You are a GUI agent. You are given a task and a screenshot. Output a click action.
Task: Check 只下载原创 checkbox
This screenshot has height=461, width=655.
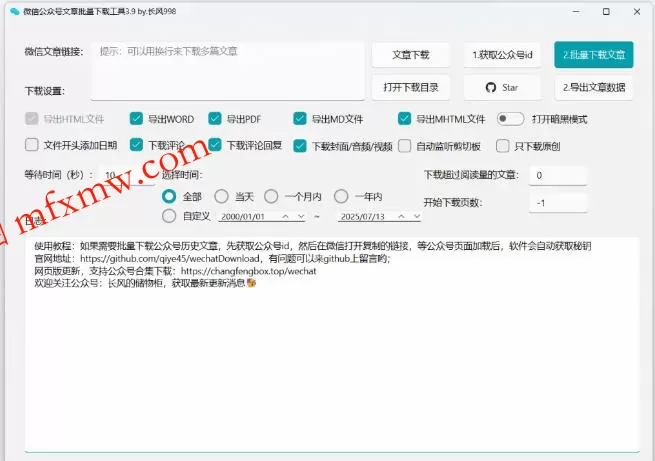[x=503, y=146]
